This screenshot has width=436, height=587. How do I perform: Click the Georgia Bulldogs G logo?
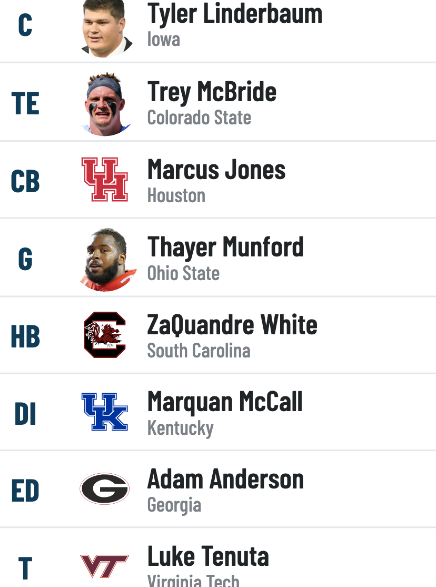105,489
